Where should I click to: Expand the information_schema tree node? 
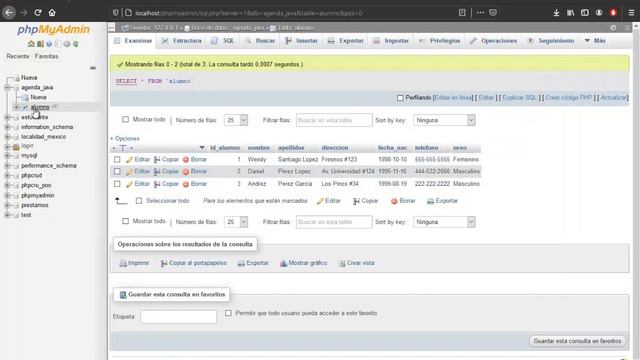coord(7,127)
